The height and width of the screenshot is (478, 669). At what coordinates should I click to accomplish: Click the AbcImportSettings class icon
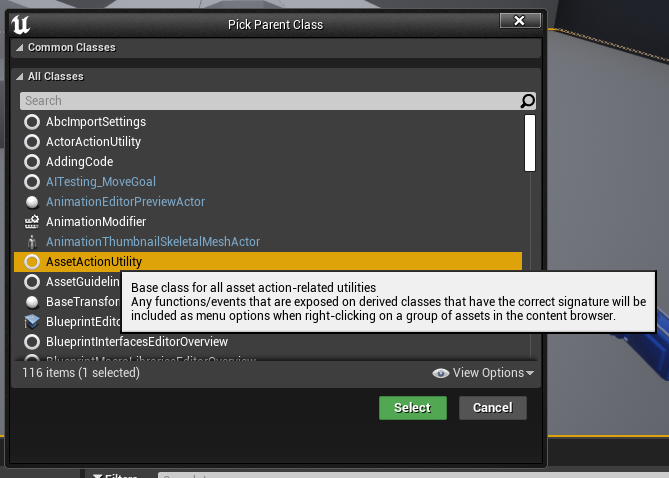[32, 122]
